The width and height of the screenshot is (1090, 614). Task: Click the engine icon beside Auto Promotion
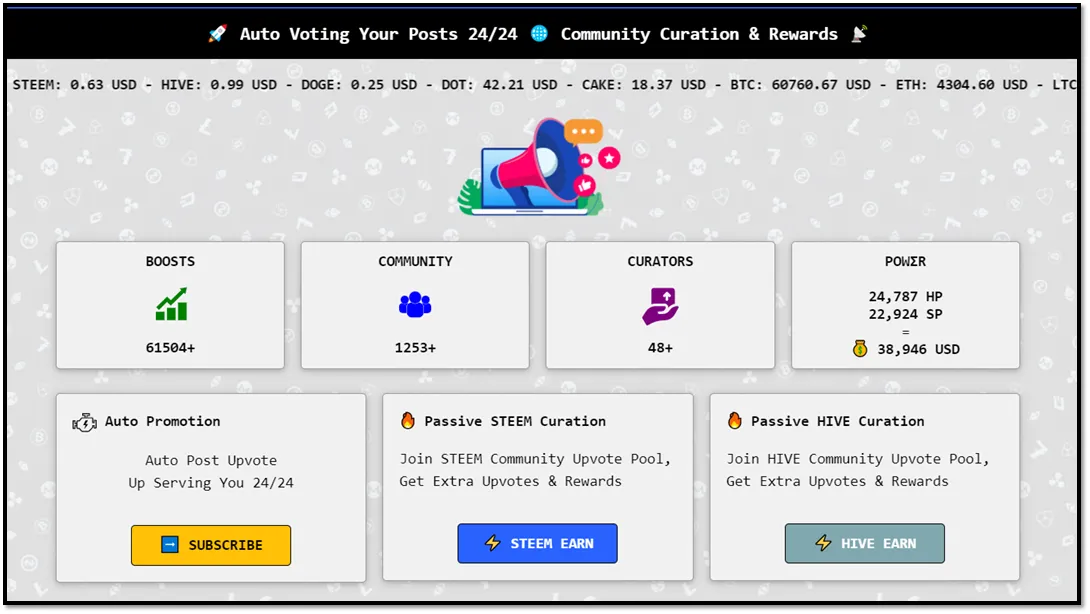pos(85,422)
